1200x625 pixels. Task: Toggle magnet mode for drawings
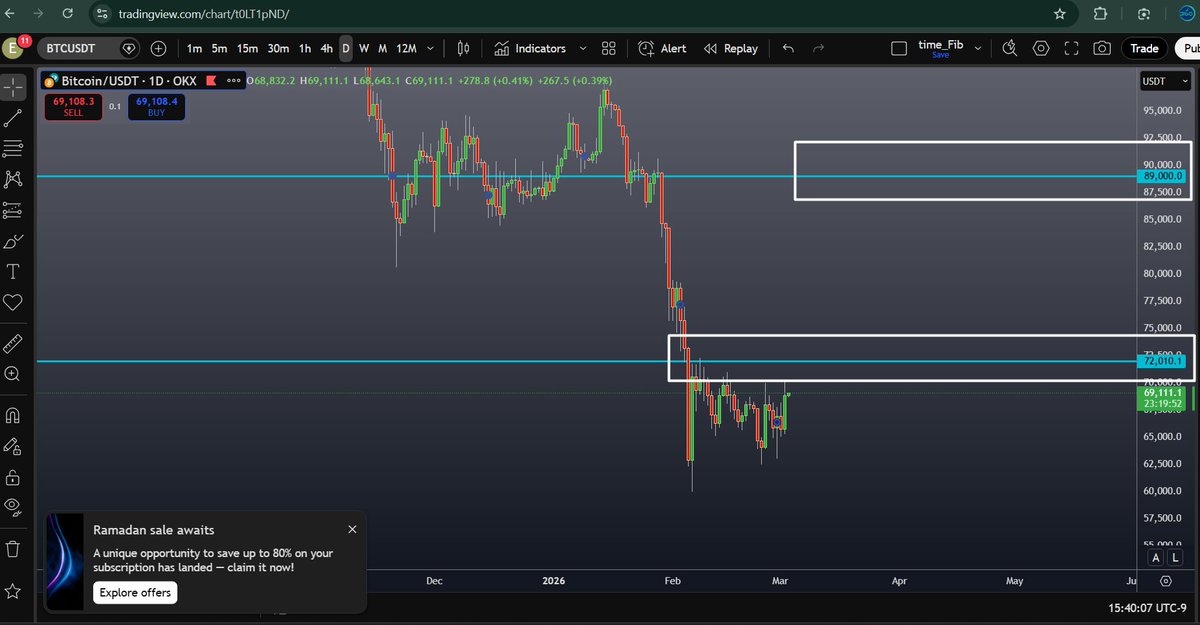tap(14, 415)
